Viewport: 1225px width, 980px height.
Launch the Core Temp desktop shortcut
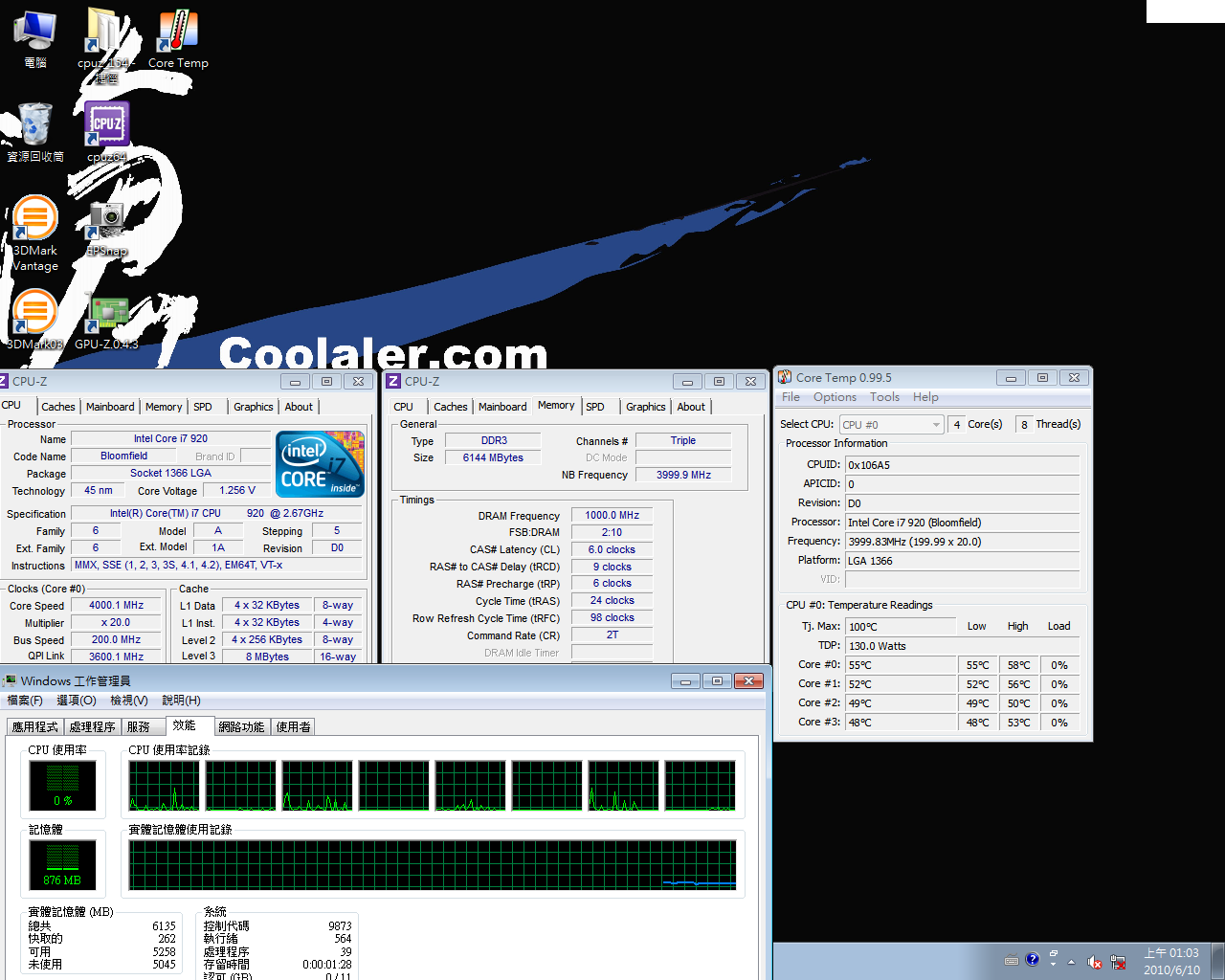tap(178, 38)
